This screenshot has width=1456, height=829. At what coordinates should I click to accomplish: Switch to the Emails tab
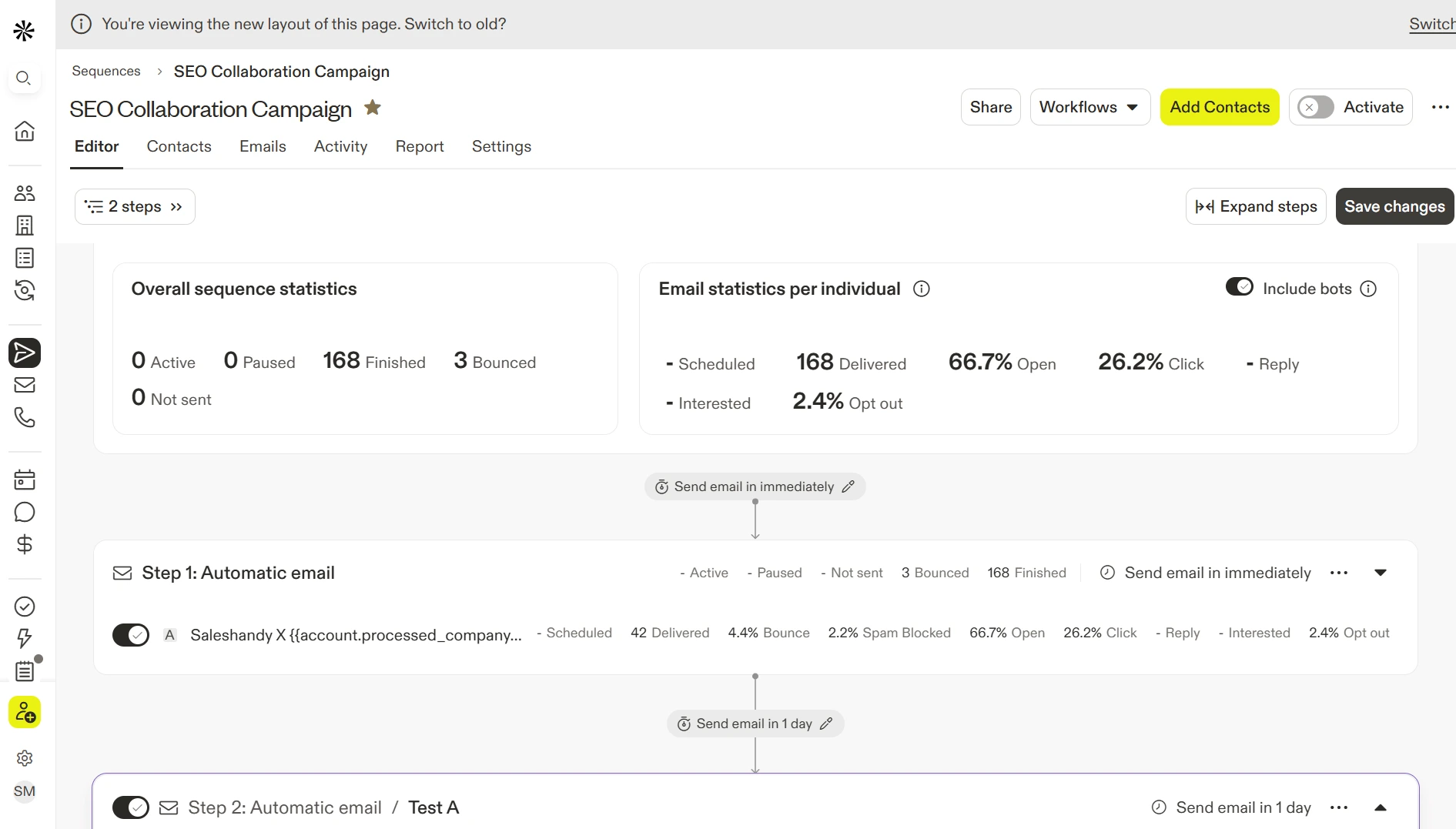pyautogui.click(x=263, y=146)
